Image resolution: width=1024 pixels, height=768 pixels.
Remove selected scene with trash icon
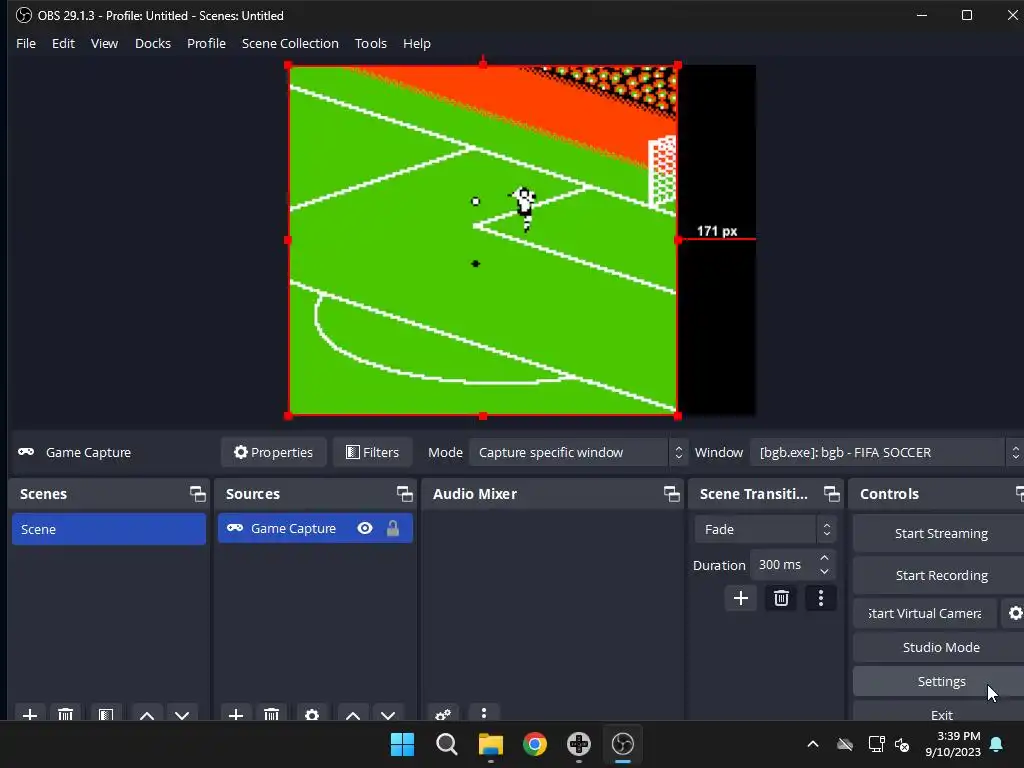pos(65,714)
